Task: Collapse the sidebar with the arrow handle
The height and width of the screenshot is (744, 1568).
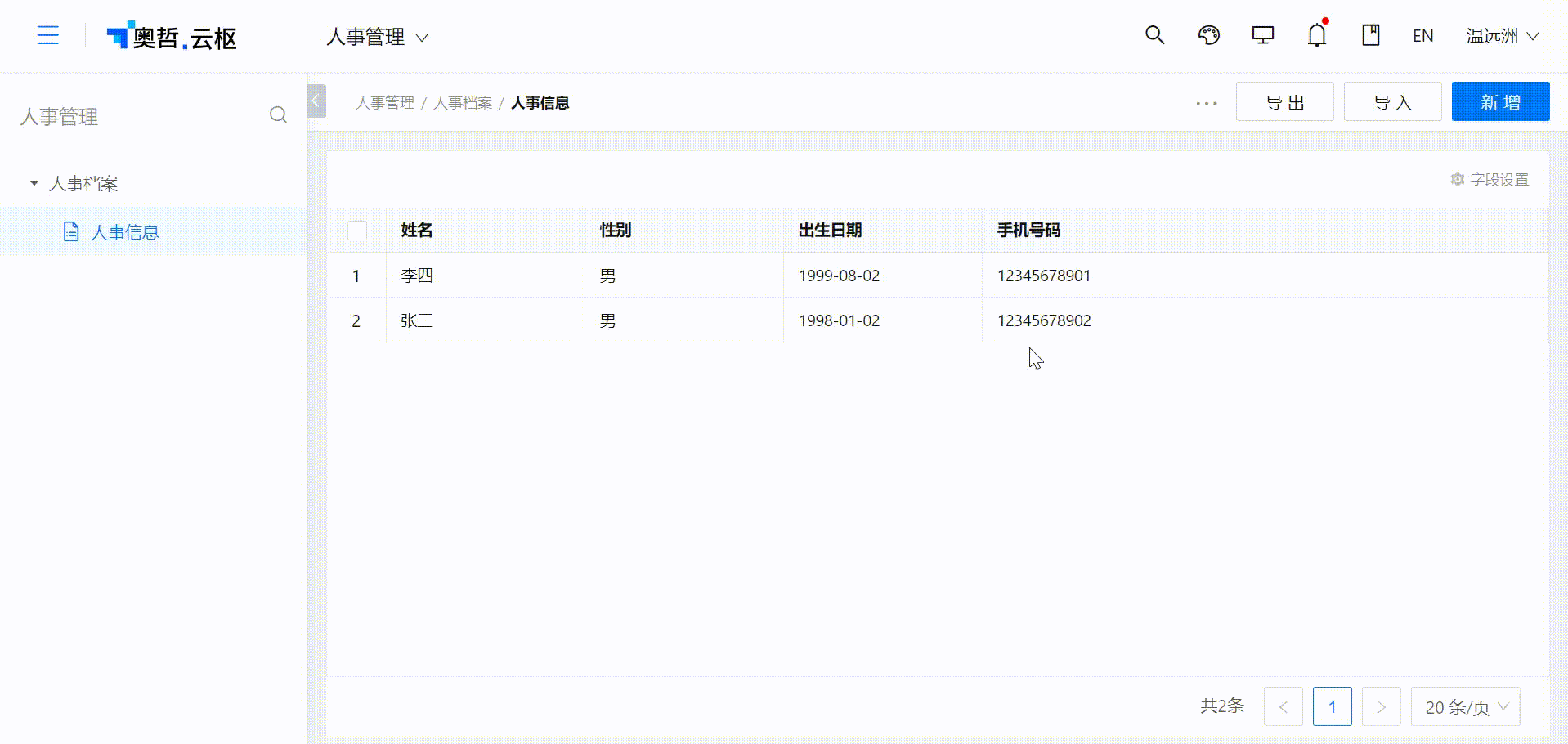Action: pos(316,101)
